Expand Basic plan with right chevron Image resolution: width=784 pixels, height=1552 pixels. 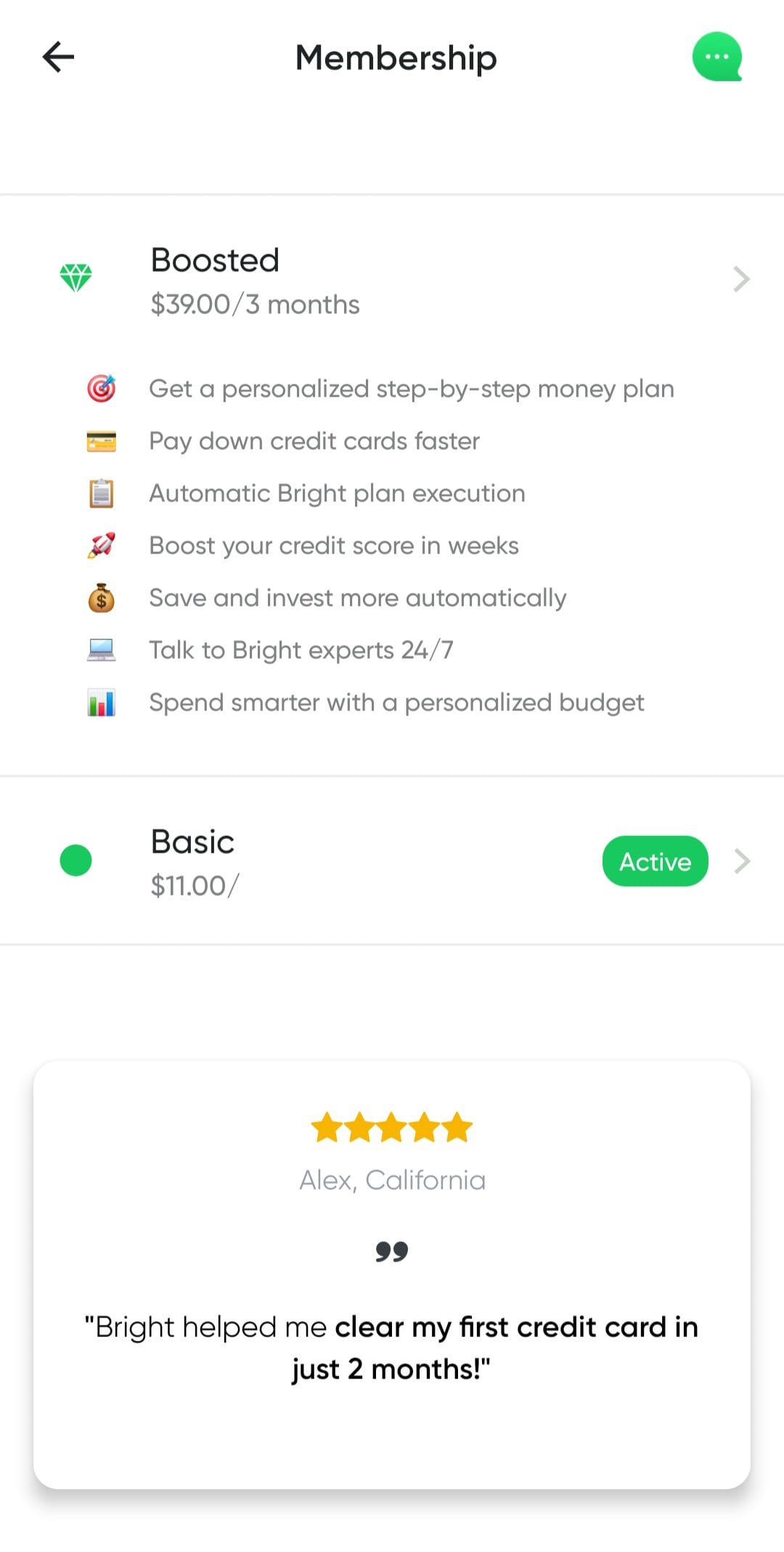pyautogui.click(x=741, y=861)
